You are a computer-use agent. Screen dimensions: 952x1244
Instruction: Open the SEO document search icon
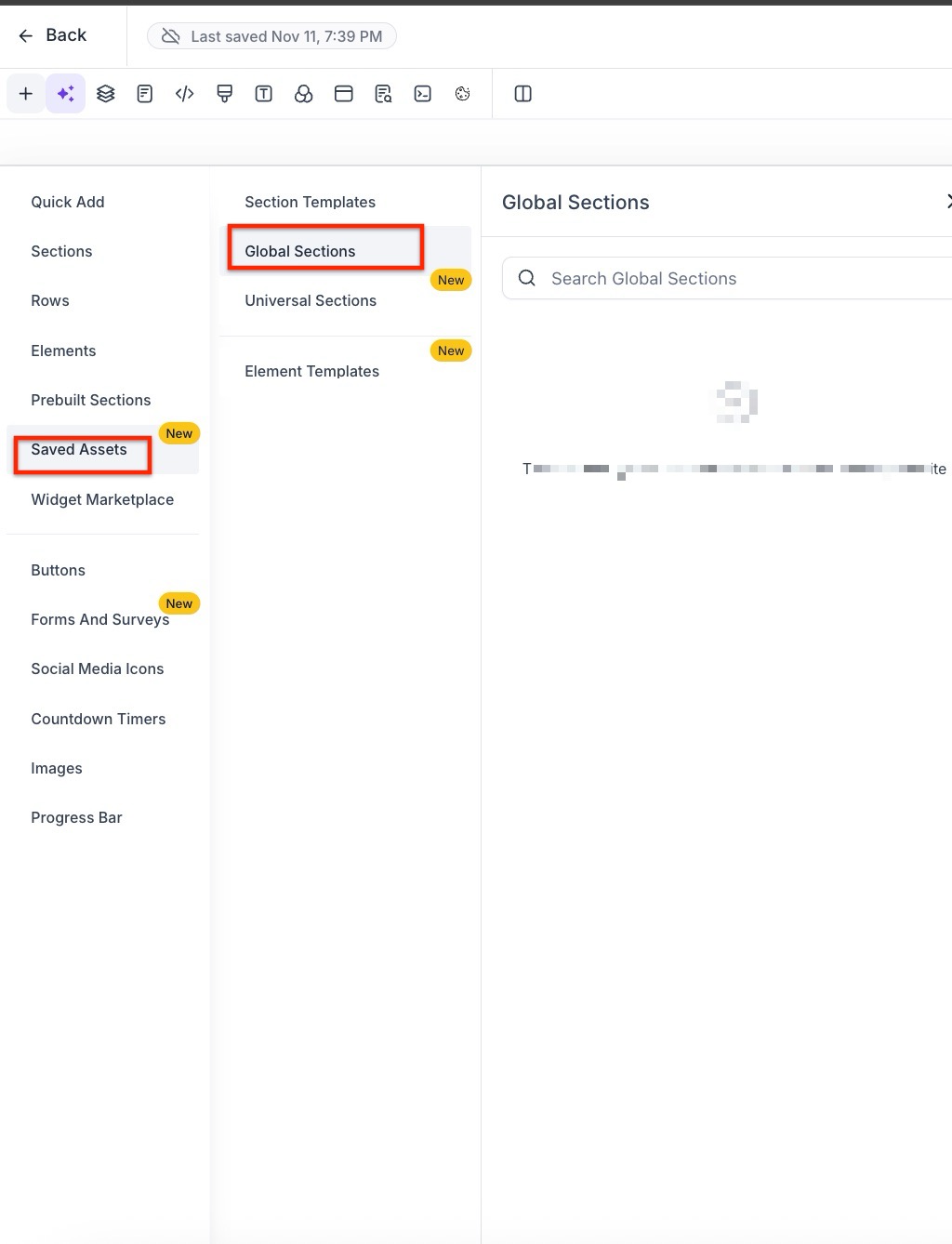[x=383, y=94]
